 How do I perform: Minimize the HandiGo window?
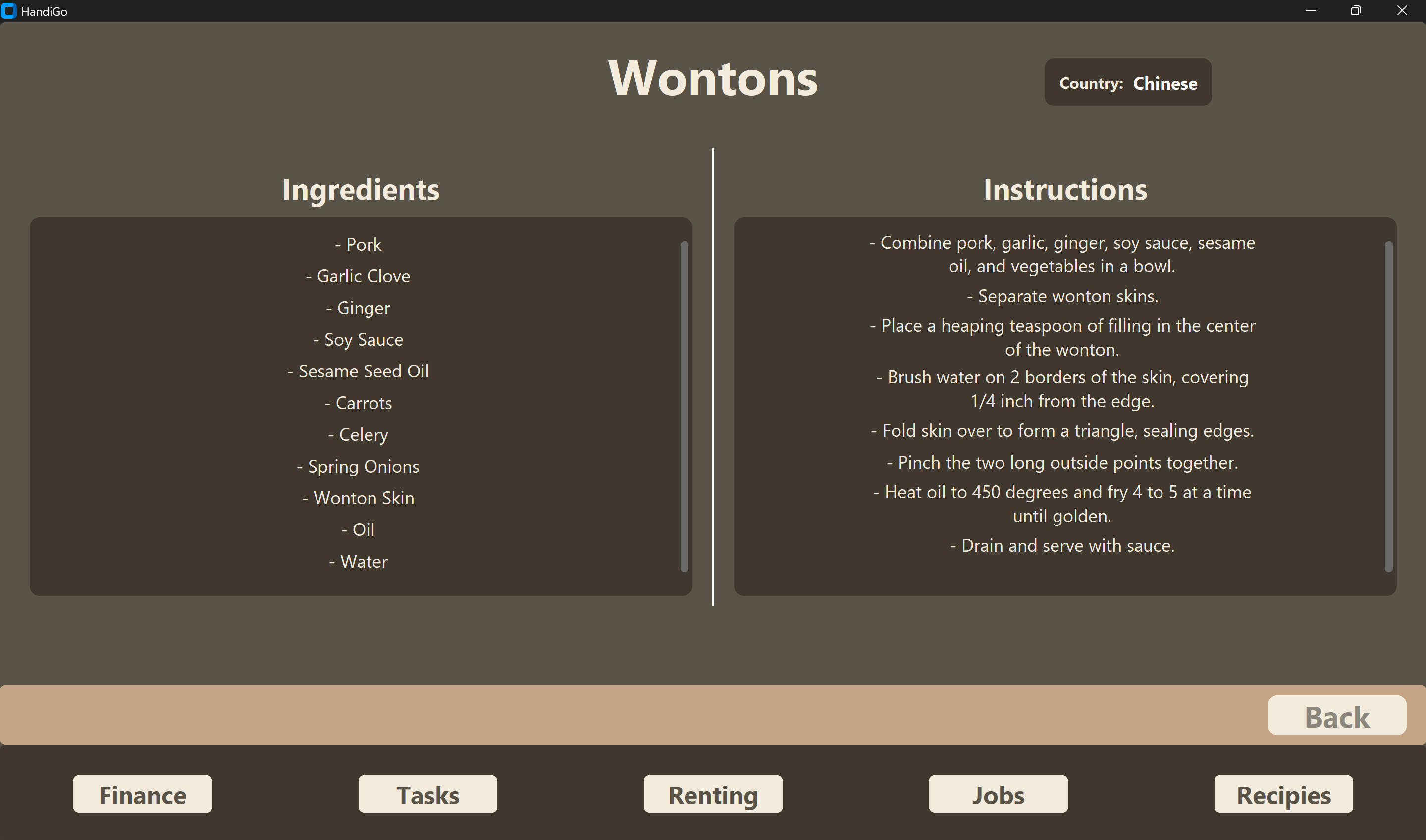click(1311, 11)
